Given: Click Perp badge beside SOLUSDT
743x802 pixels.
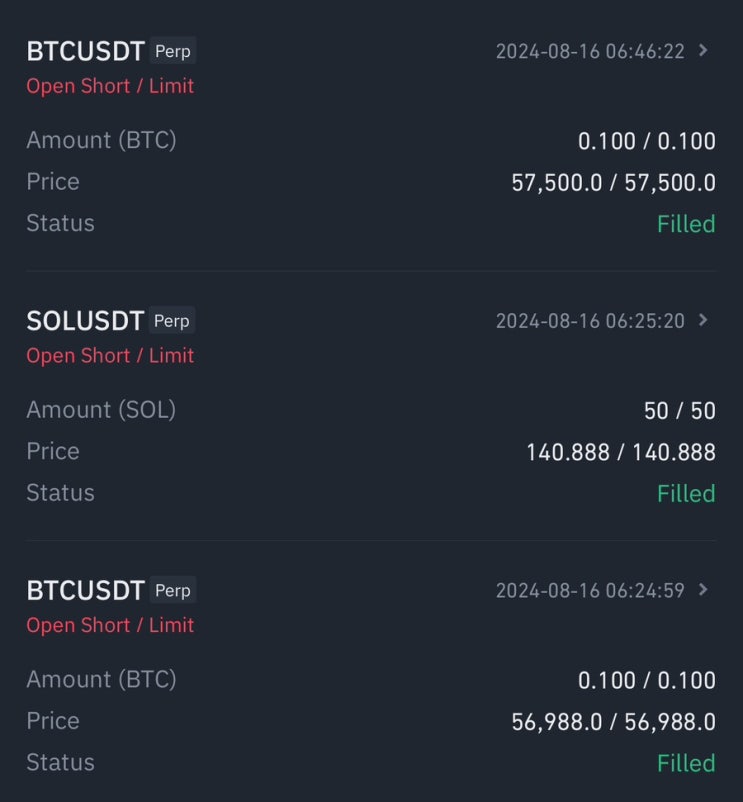Looking at the screenshot, I should (171, 321).
